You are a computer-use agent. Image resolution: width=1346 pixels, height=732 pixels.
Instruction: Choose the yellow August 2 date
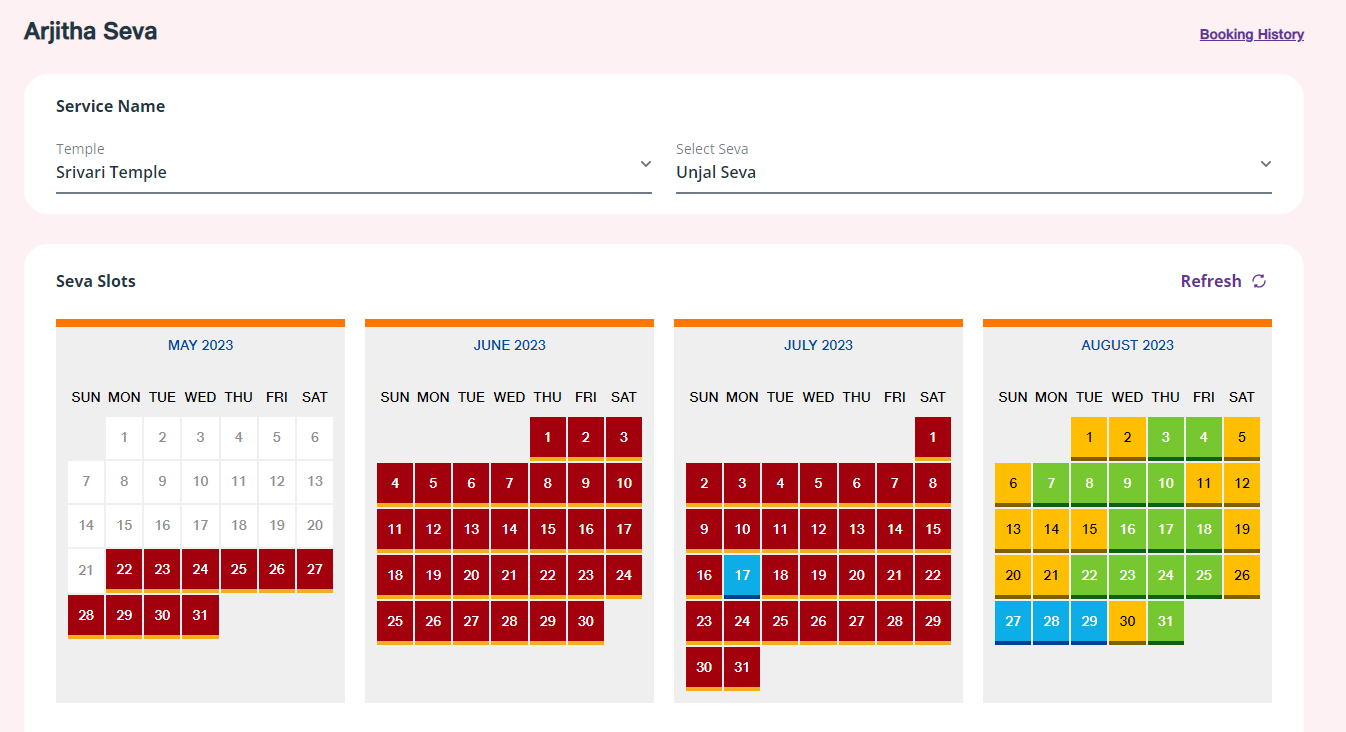click(1127, 439)
